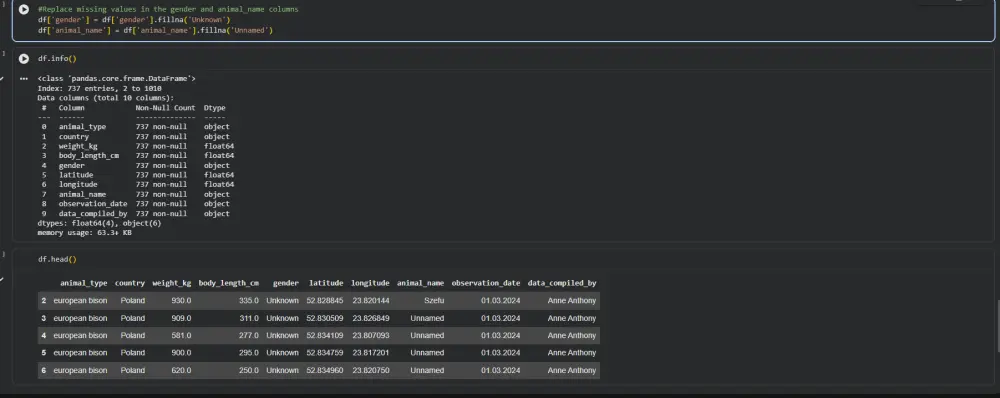Select the weight value 900.0
This screenshot has width=1000, height=398.
[x=181, y=353]
